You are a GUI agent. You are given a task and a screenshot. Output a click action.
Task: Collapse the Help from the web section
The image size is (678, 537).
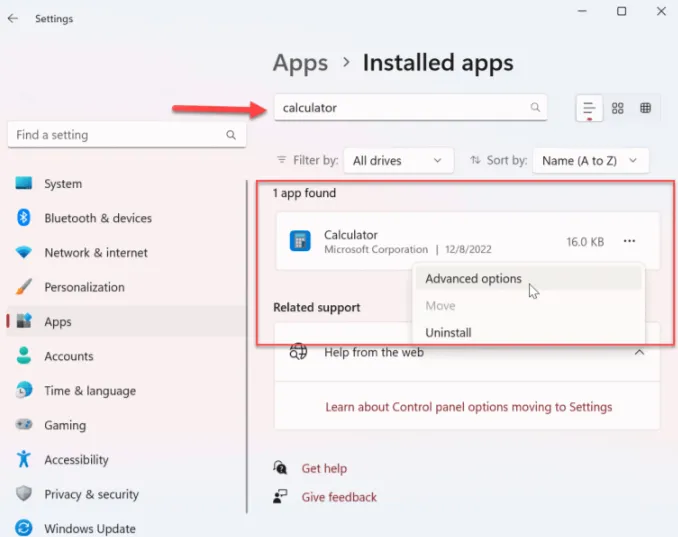coord(639,352)
